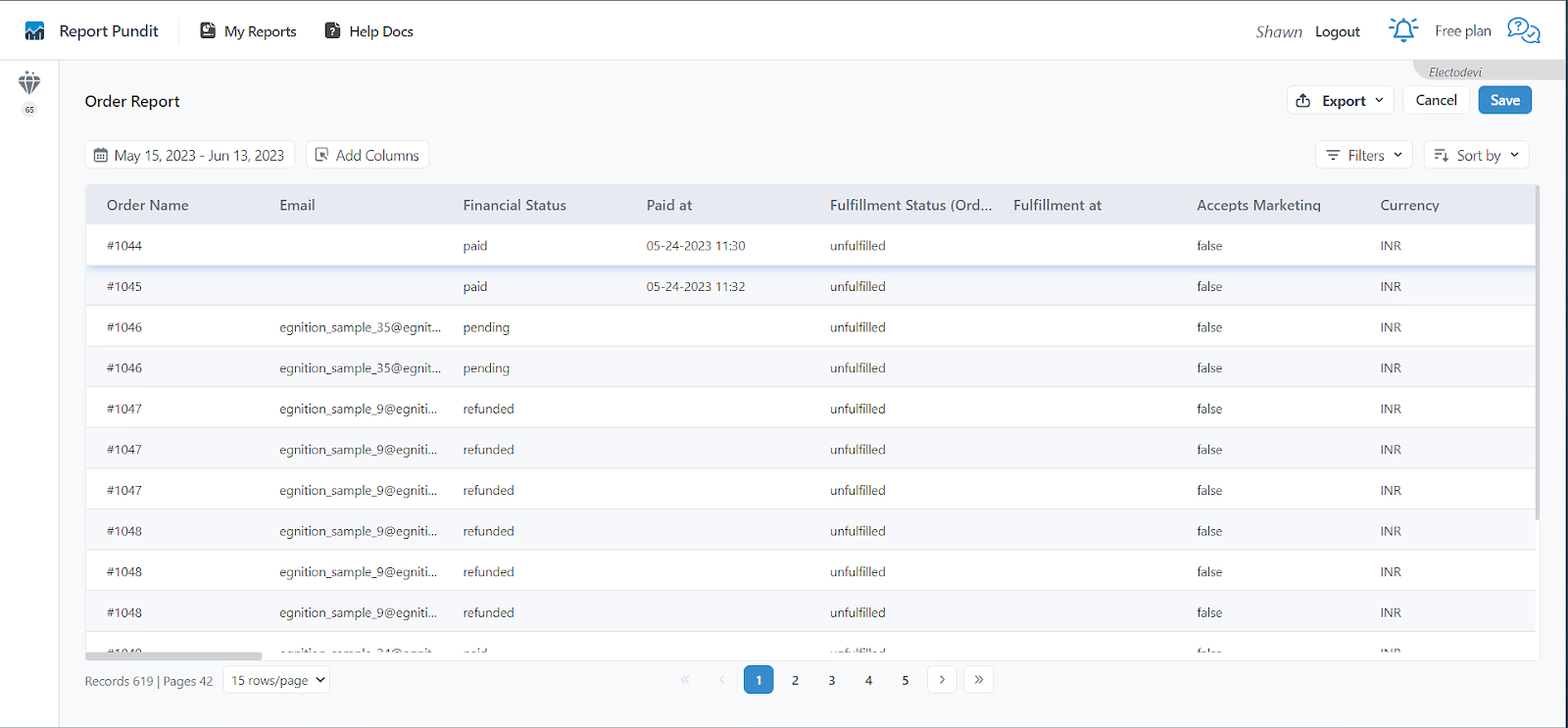
Task: Open My Reports menu item
Action: point(248,31)
